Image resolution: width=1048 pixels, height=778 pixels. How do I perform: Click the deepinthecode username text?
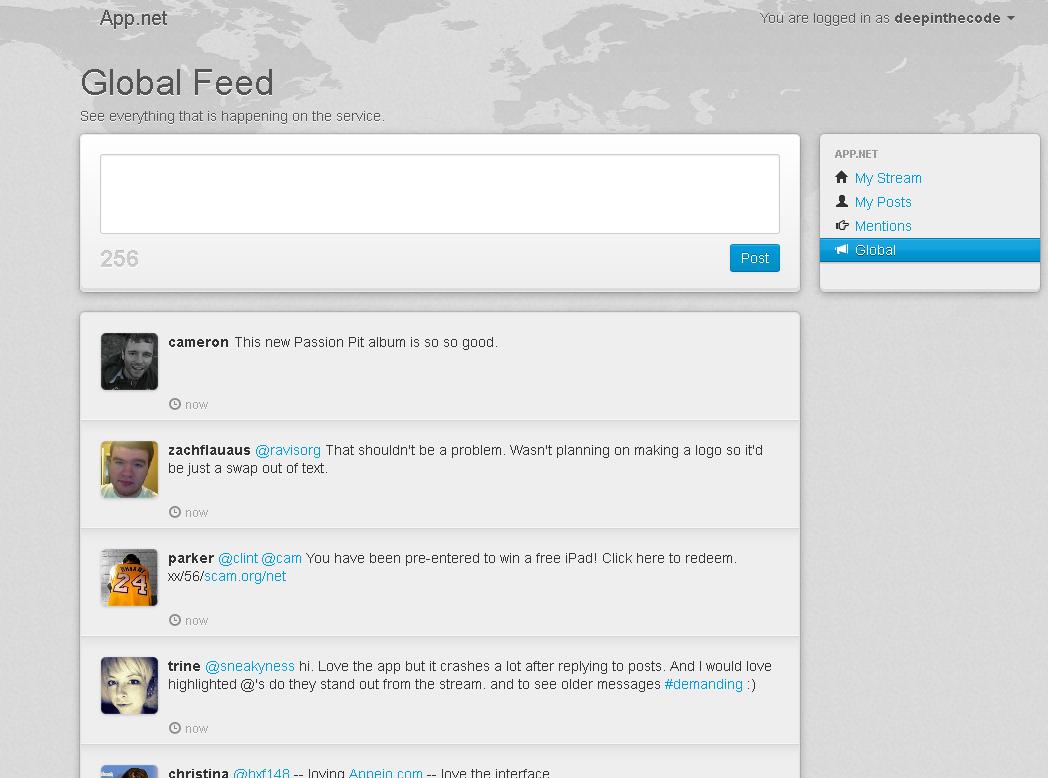(x=947, y=18)
